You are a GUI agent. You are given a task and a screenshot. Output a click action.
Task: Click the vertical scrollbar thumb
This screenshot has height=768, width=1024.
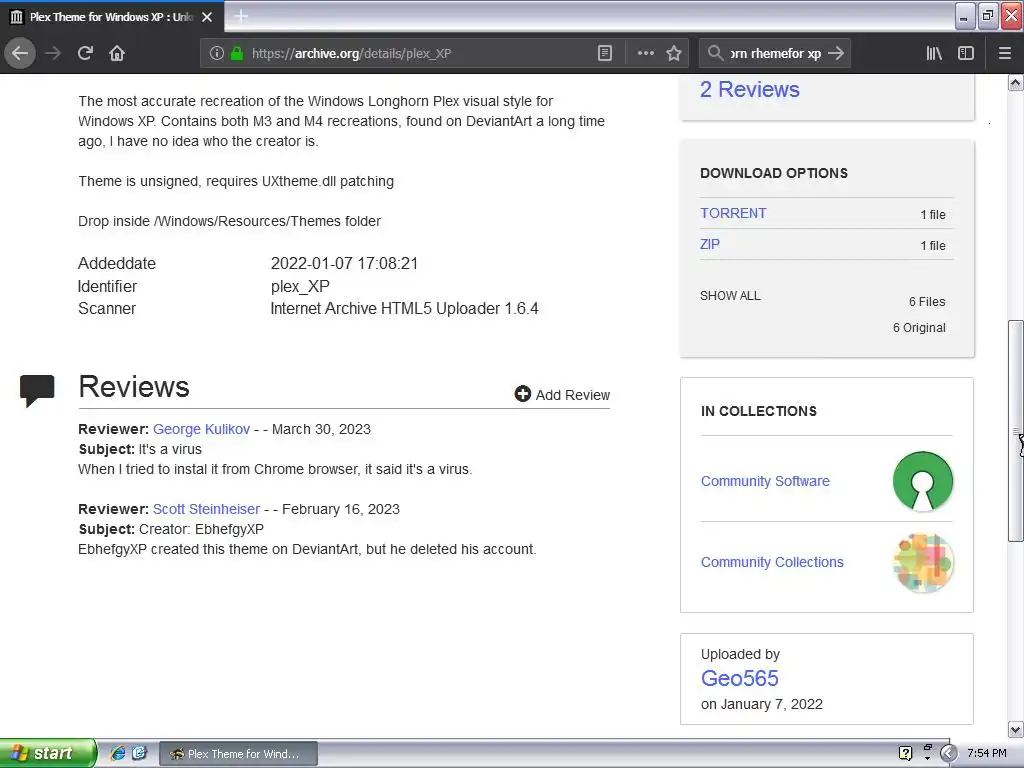(x=1016, y=431)
